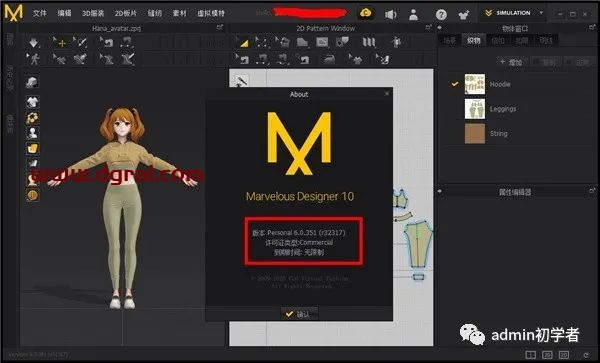Viewport: 600px width, 363px height.
Task: Select the Hoodie fabric name
Action: click(x=500, y=84)
